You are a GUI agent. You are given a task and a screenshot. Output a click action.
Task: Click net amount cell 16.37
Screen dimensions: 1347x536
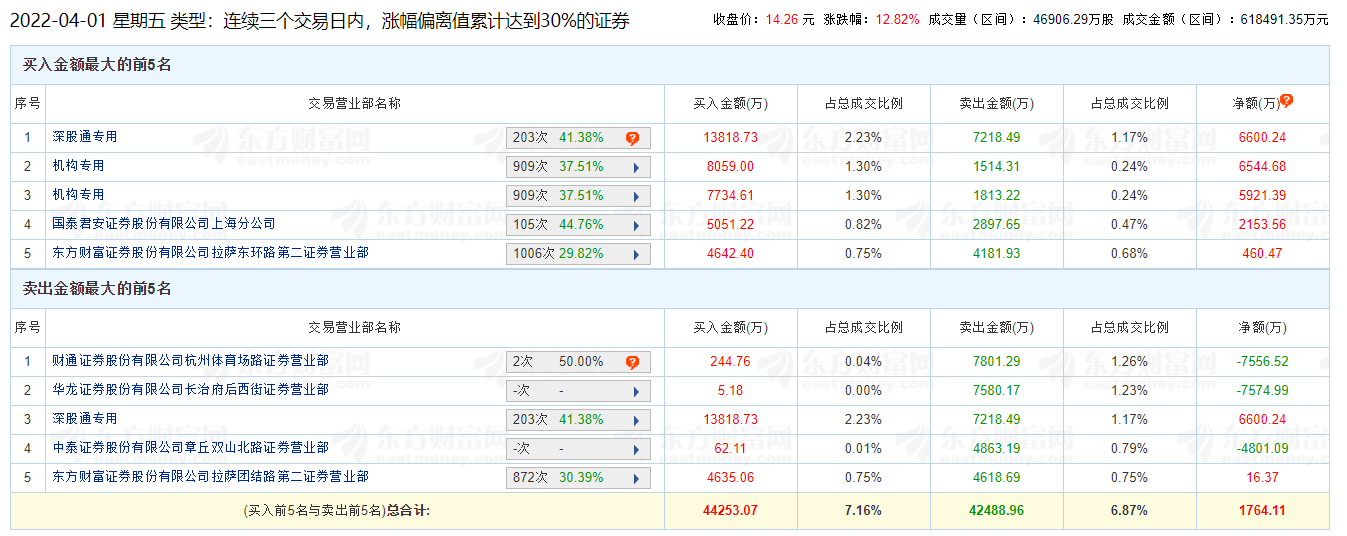(x=1262, y=478)
